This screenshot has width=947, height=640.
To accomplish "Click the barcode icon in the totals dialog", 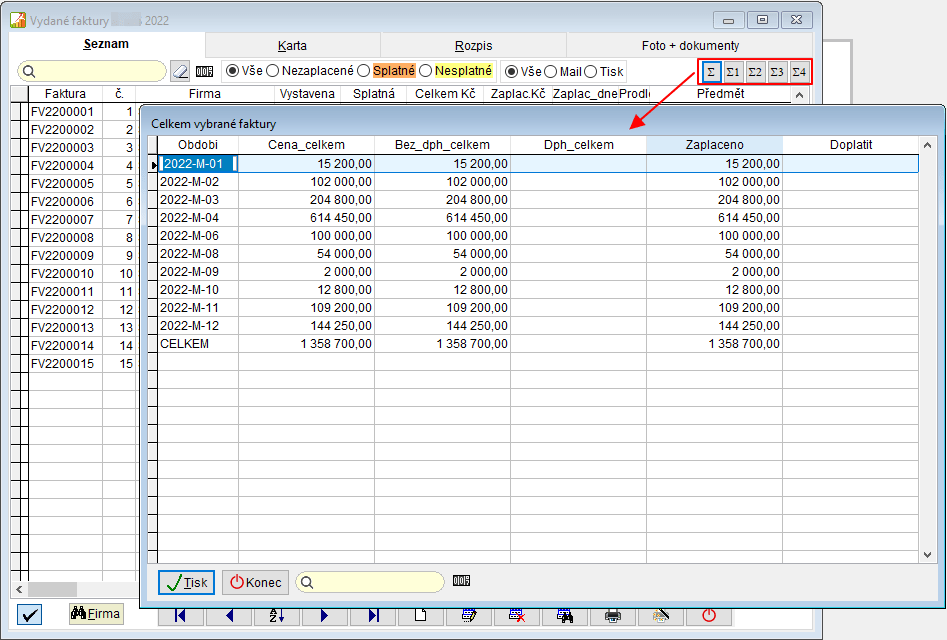I will (461, 581).
